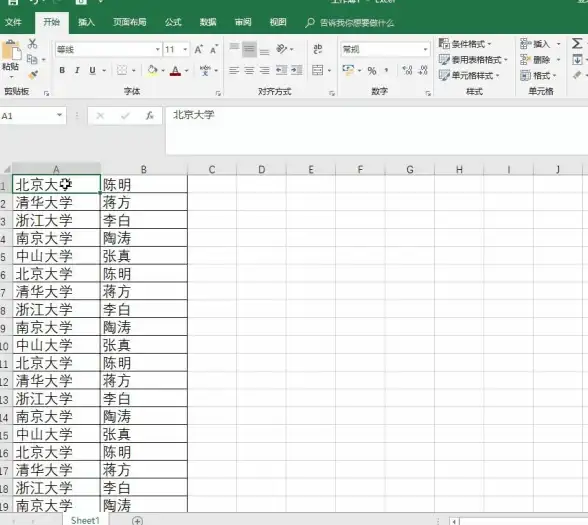Select the Sheet1 tab
This screenshot has width=588, height=525.
(85, 520)
